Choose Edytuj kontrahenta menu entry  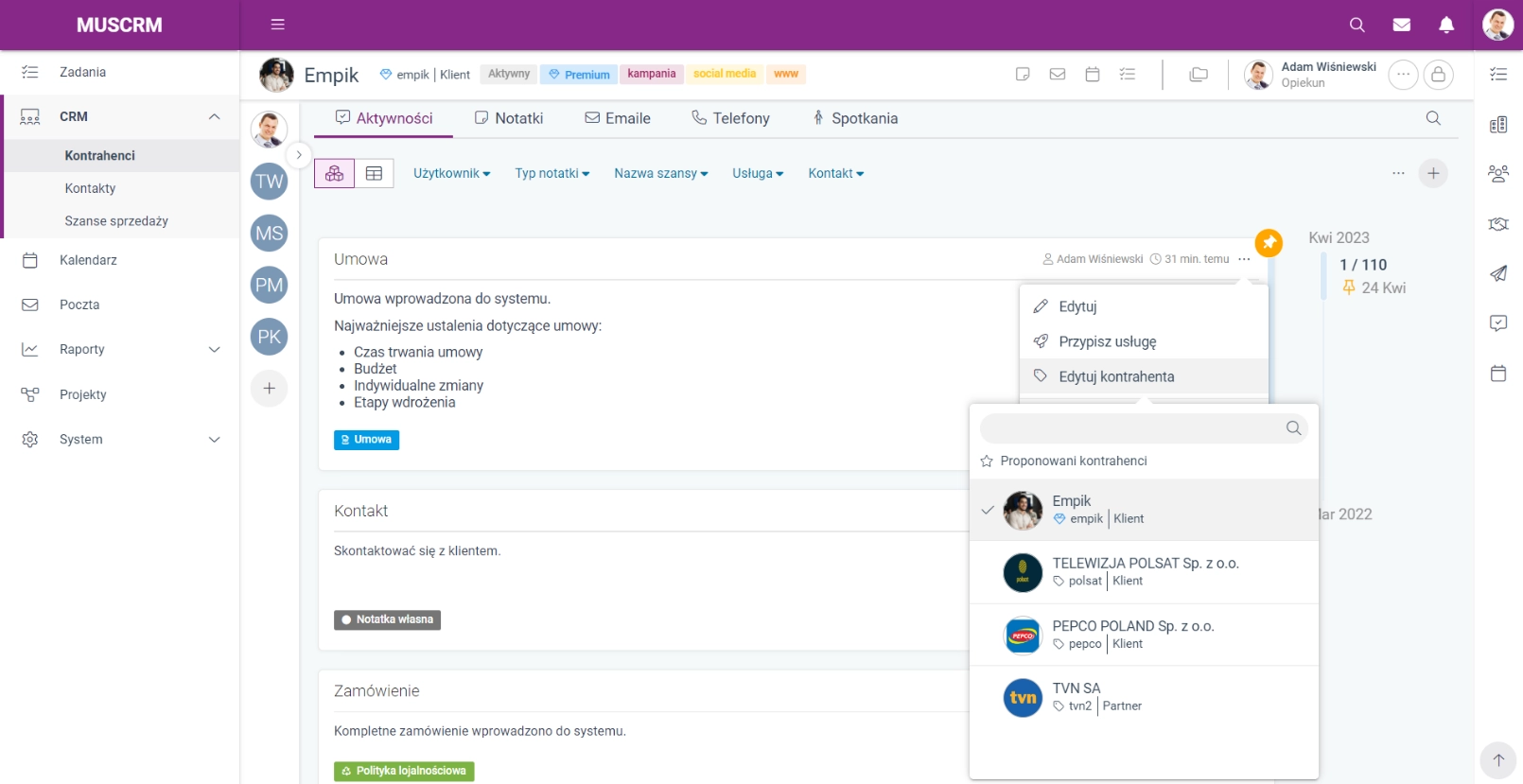[x=1144, y=376]
